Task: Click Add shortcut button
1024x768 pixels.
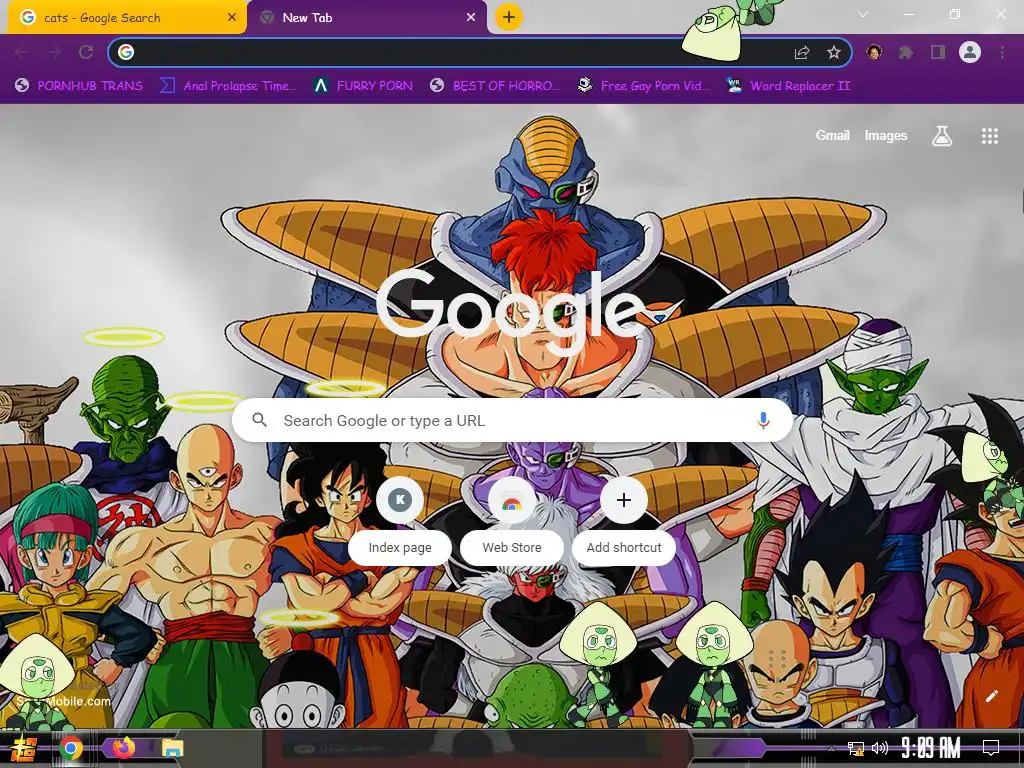Action: click(x=624, y=520)
